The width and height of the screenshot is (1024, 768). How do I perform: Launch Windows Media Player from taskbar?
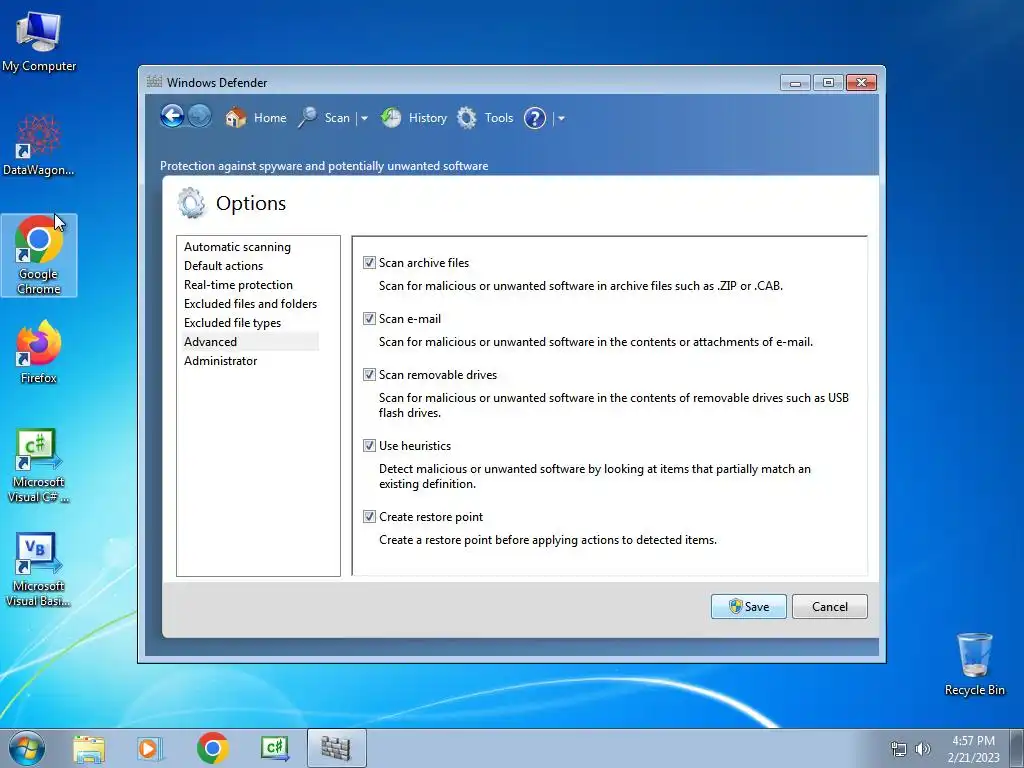pyautogui.click(x=150, y=749)
